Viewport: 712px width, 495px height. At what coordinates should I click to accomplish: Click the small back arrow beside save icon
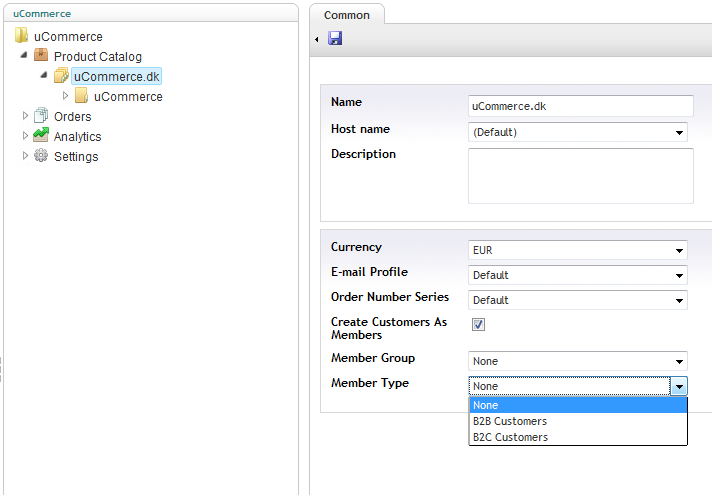click(316, 40)
